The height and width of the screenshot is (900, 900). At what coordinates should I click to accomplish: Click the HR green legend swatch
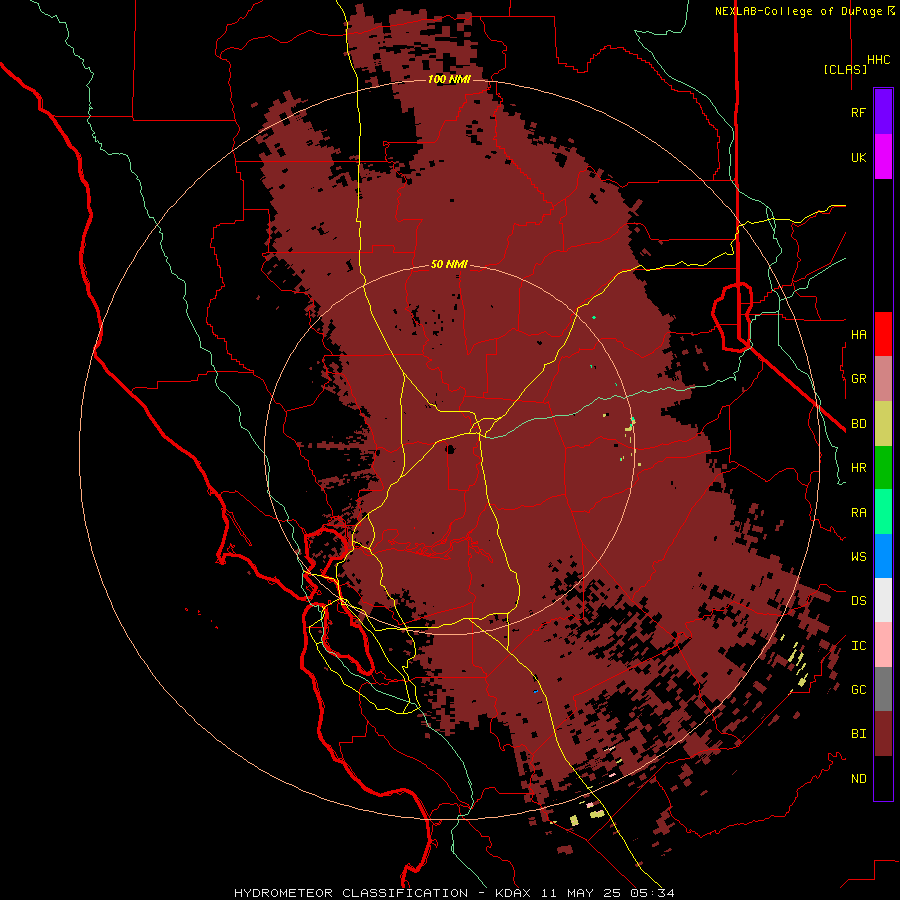click(x=883, y=467)
